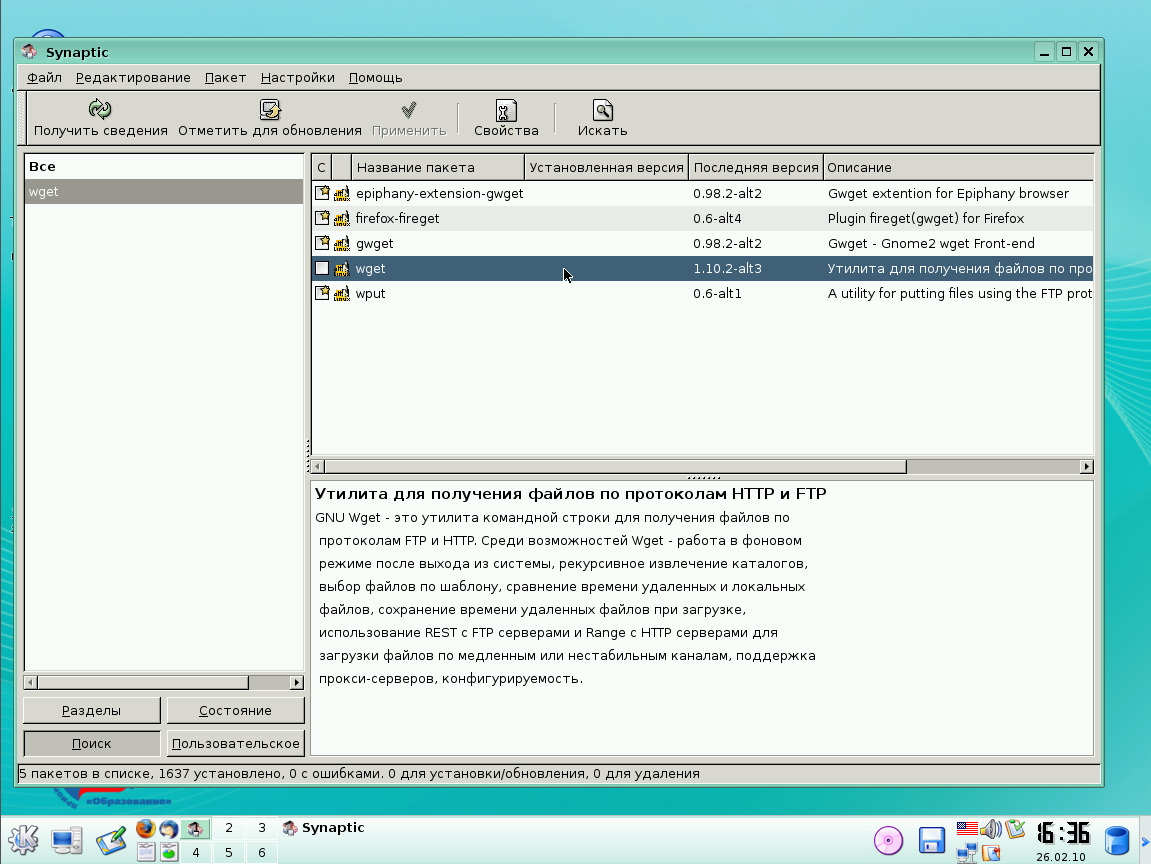Click the text document icon in taskbar
This screenshot has width=1151, height=864.
(146, 852)
